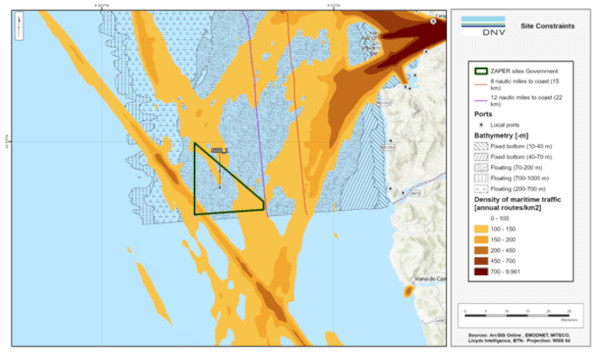
Task: Click the Fixed bottom (40-70 m) hatch symbol
Action: [481, 157]
